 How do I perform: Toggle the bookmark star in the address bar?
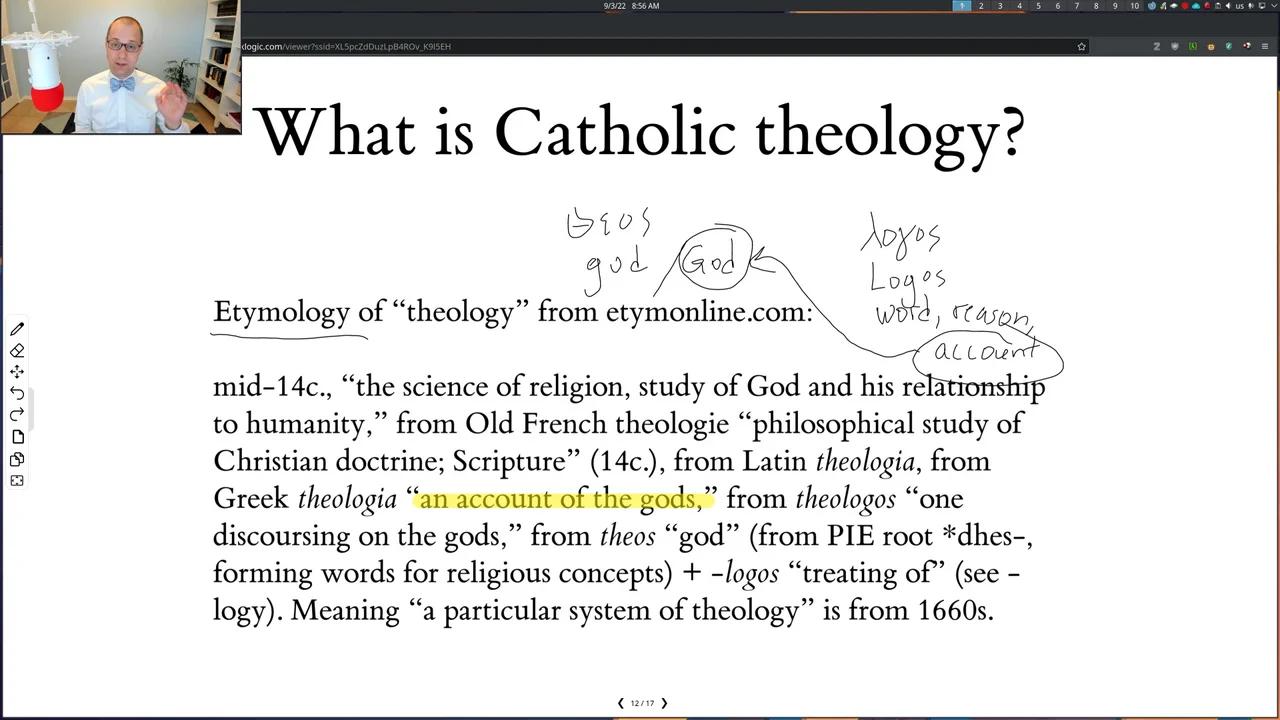(1081, 46)
